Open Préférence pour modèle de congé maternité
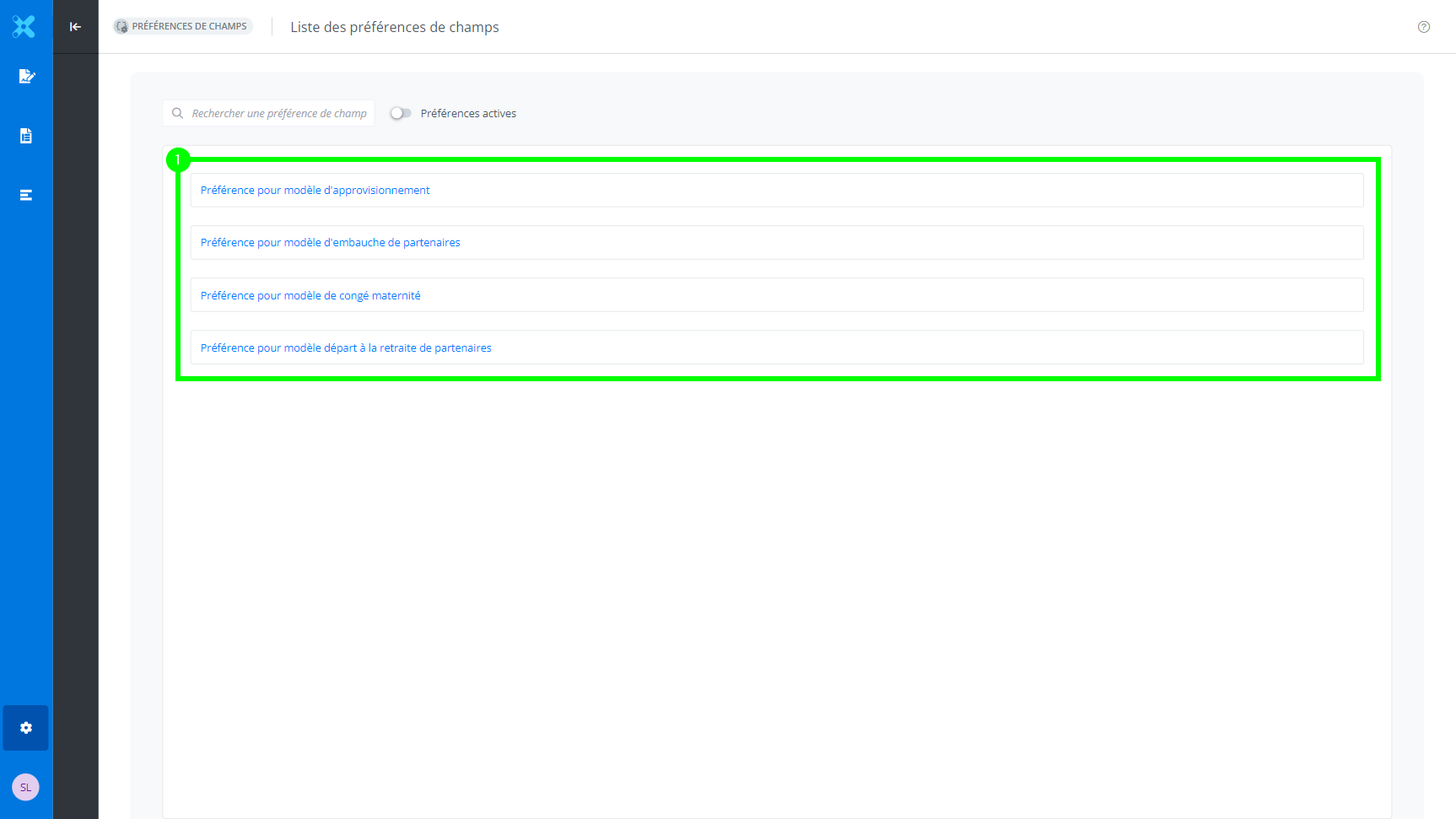 (x=310, y=296)
